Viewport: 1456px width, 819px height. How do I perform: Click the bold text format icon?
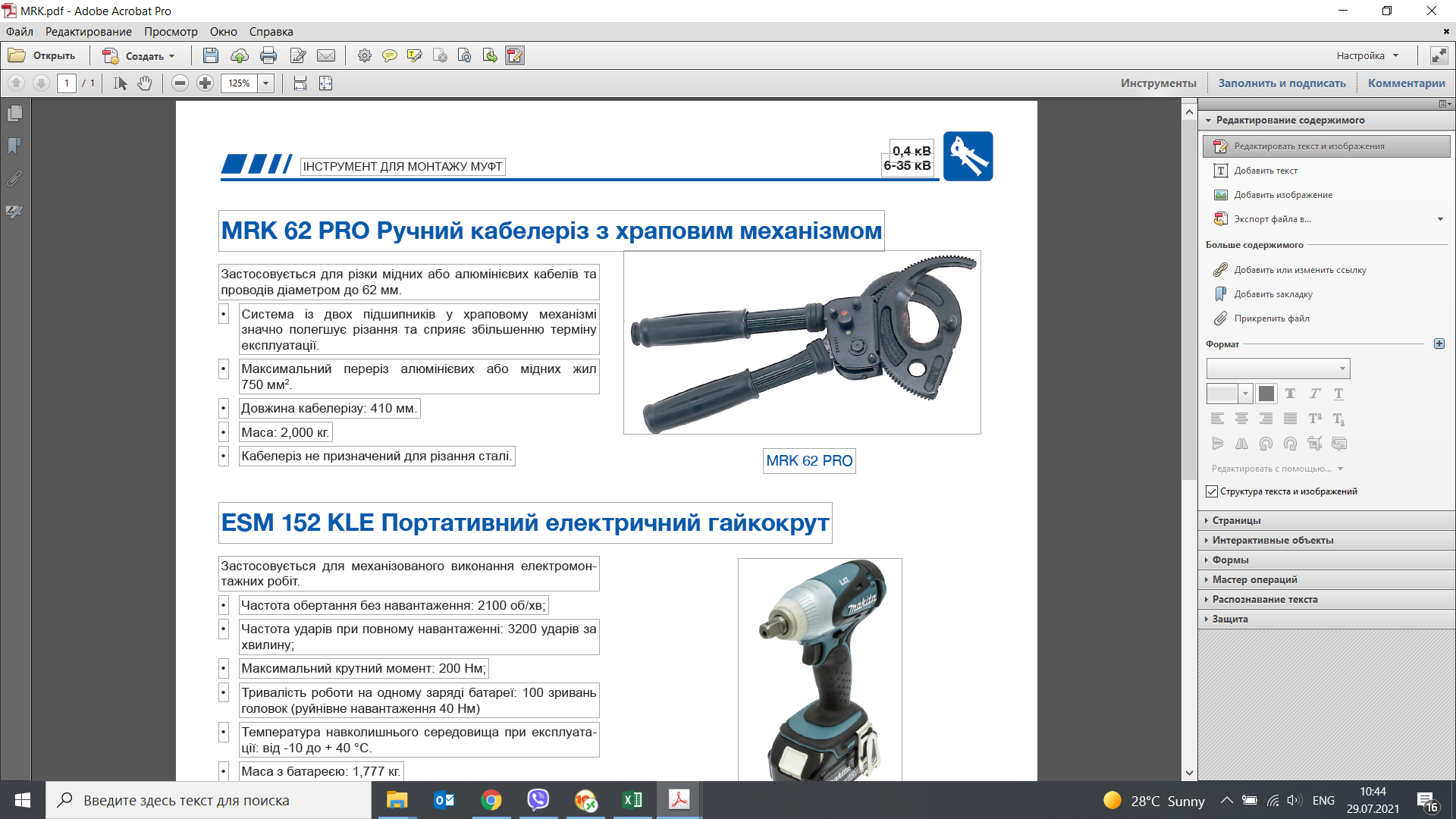point(1291,394)
